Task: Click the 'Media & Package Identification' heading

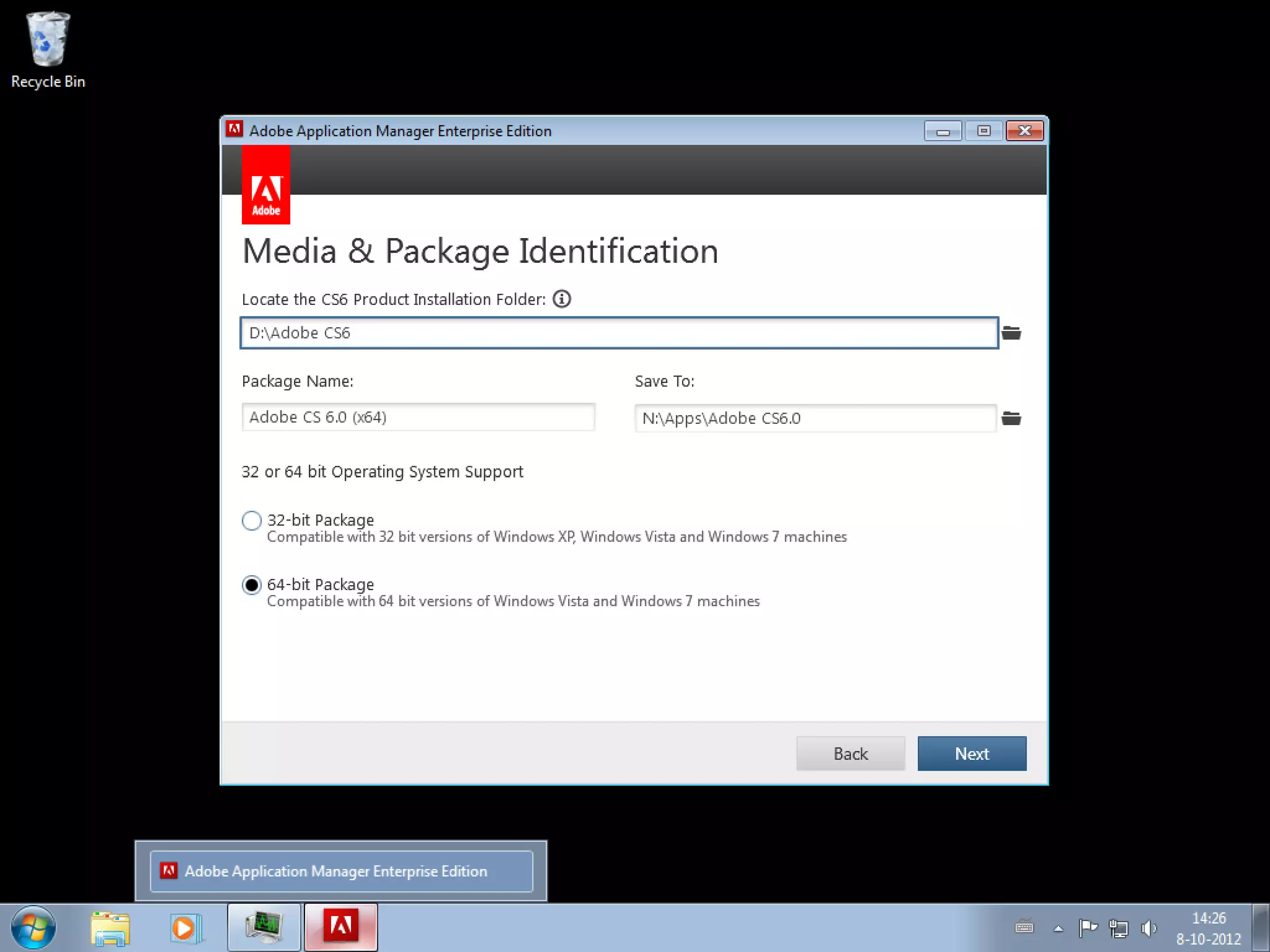Action: 480,251
